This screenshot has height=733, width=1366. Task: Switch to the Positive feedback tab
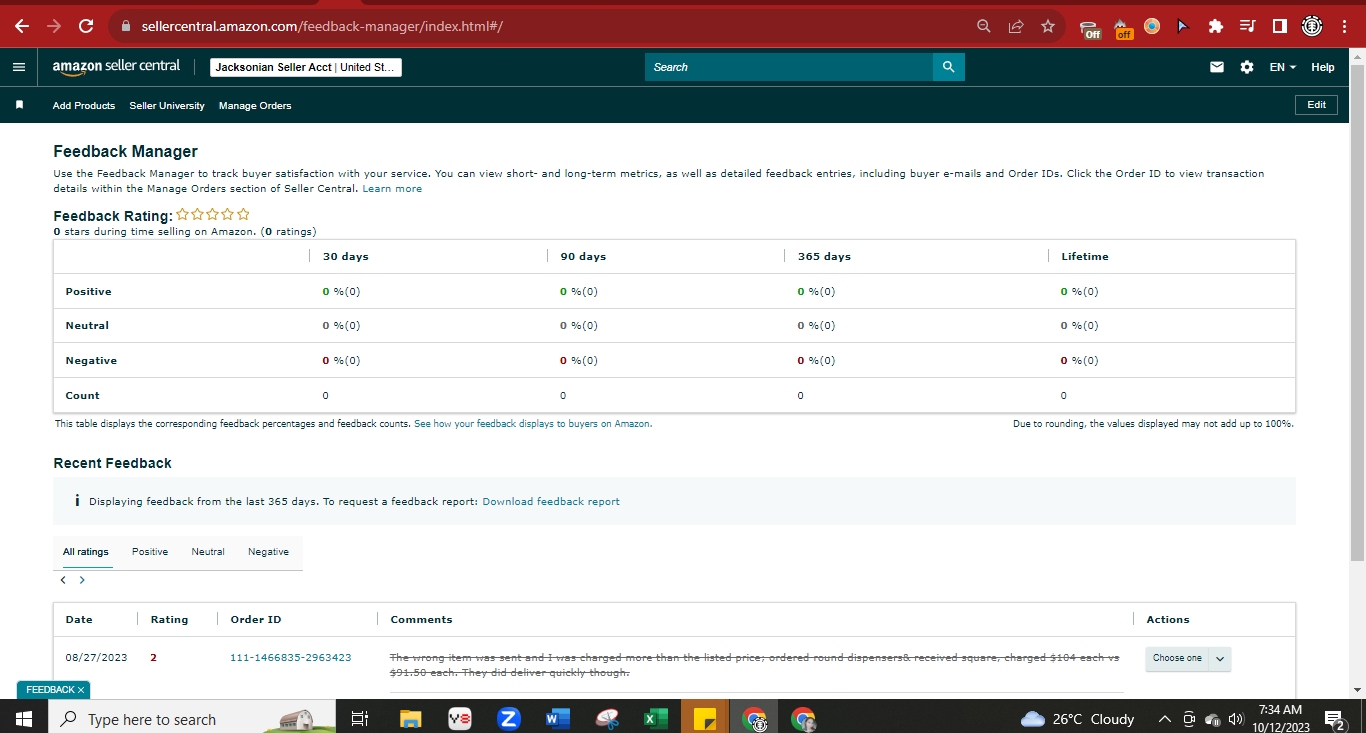[150, 552]
